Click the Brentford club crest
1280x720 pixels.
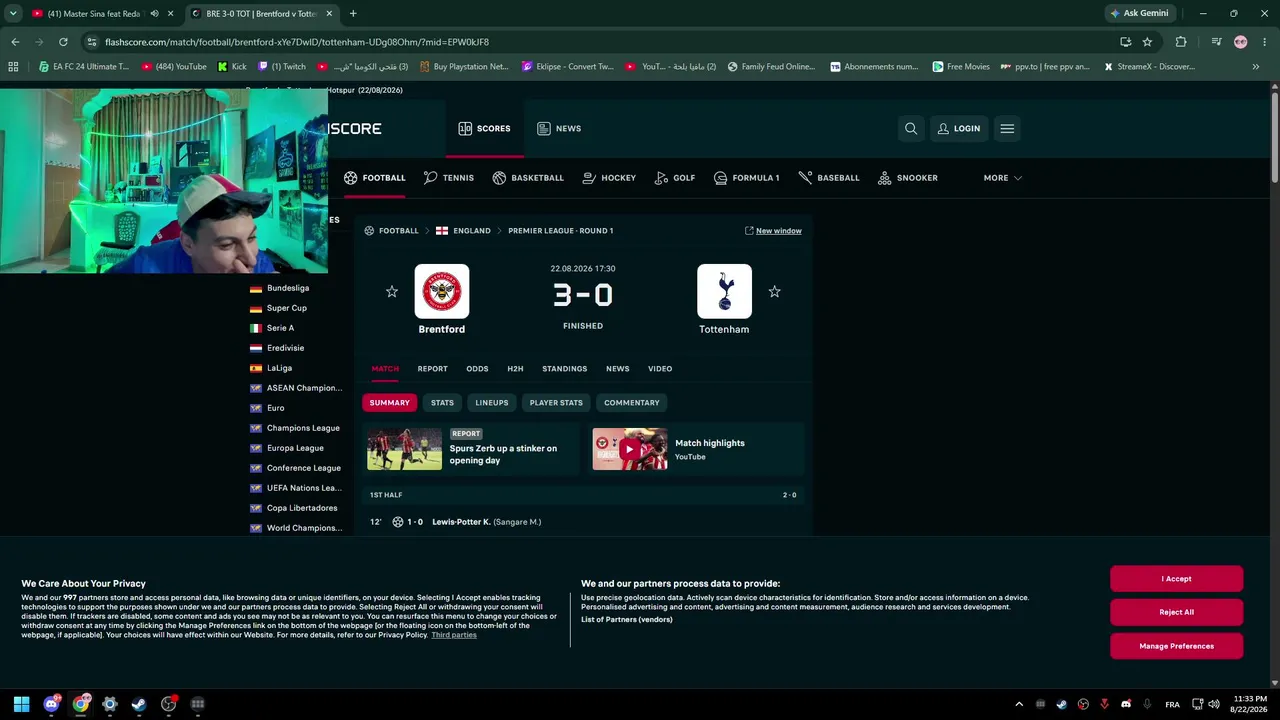442,291
